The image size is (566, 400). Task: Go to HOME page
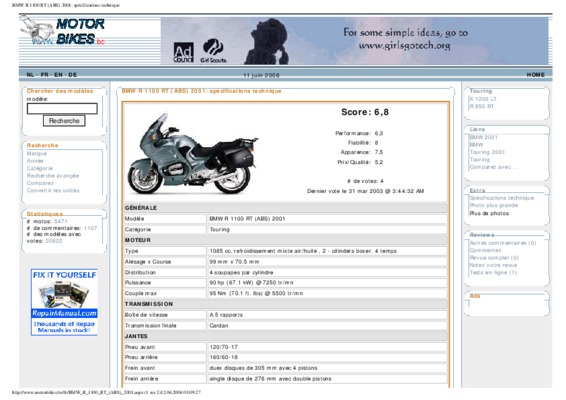535,75
